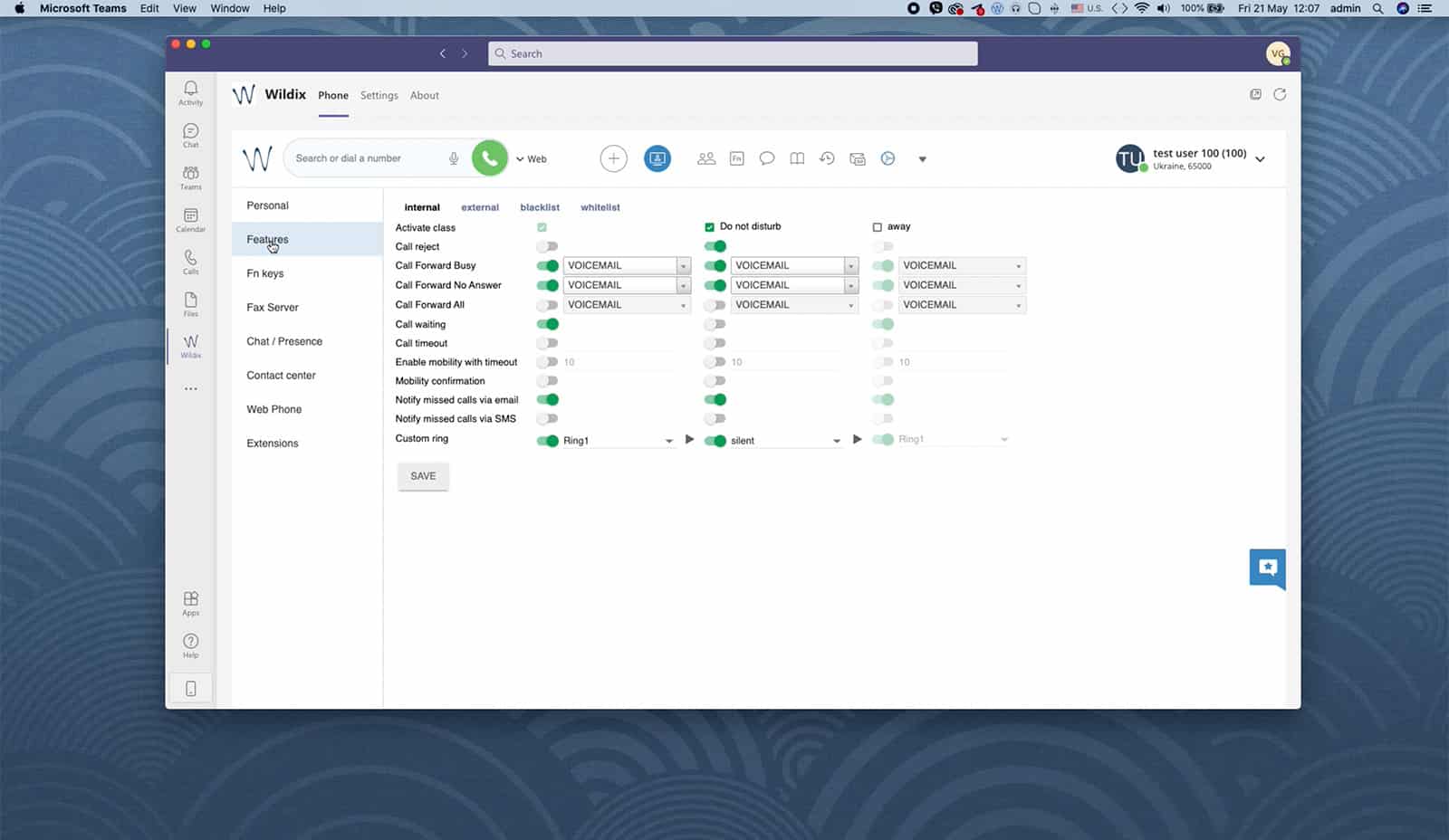
Task: Switch to the blacklist tab
Action: pos(540,207)
